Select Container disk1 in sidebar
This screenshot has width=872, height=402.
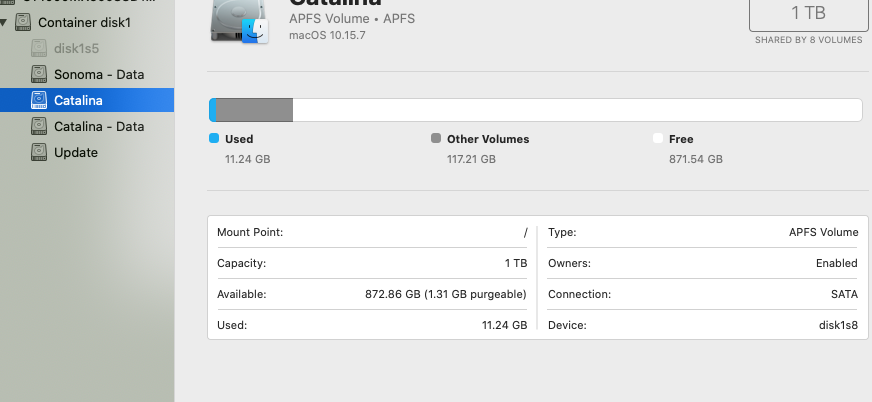[87, 22]
